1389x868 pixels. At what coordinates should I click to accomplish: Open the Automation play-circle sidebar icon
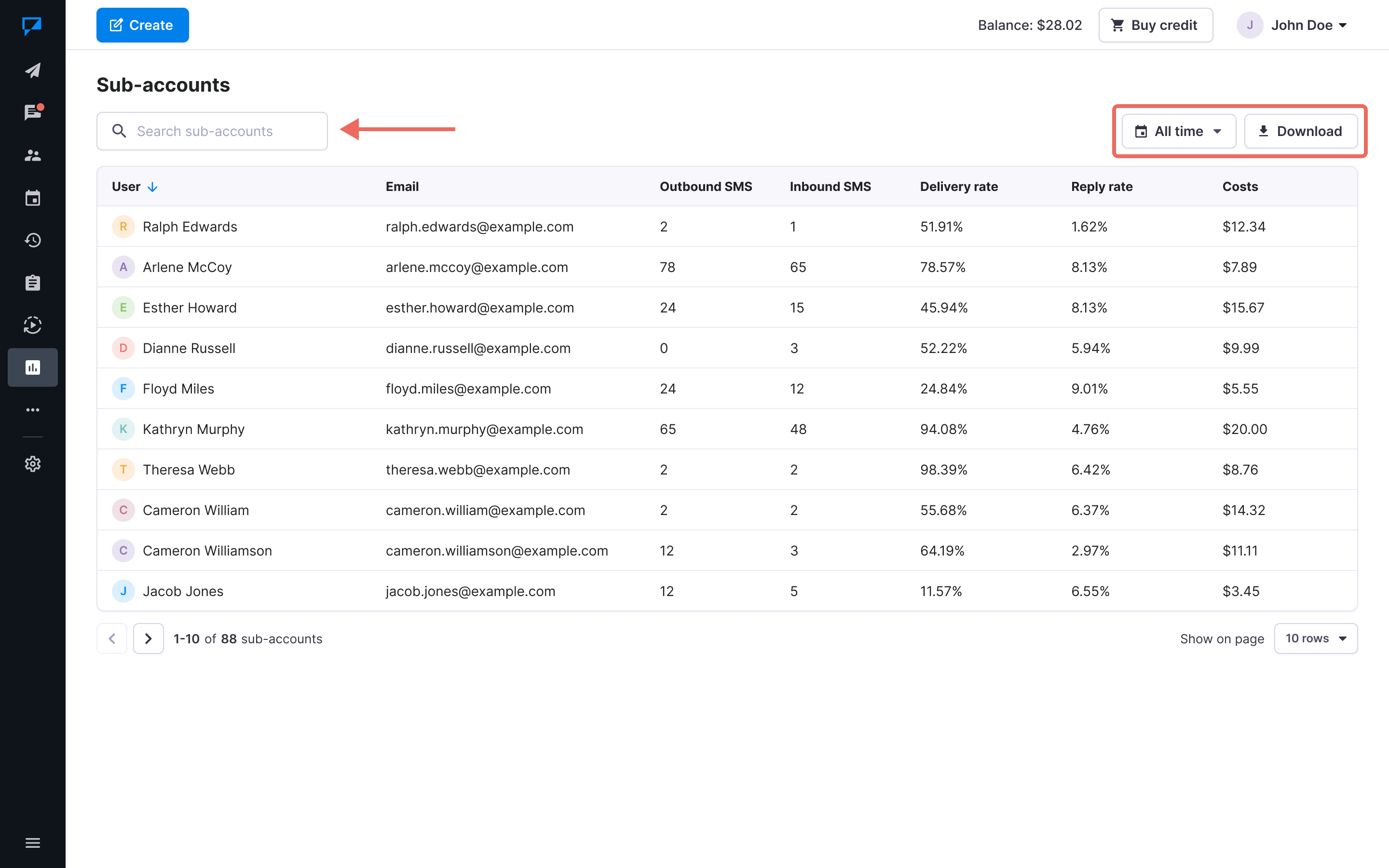(x=33, y=325)
